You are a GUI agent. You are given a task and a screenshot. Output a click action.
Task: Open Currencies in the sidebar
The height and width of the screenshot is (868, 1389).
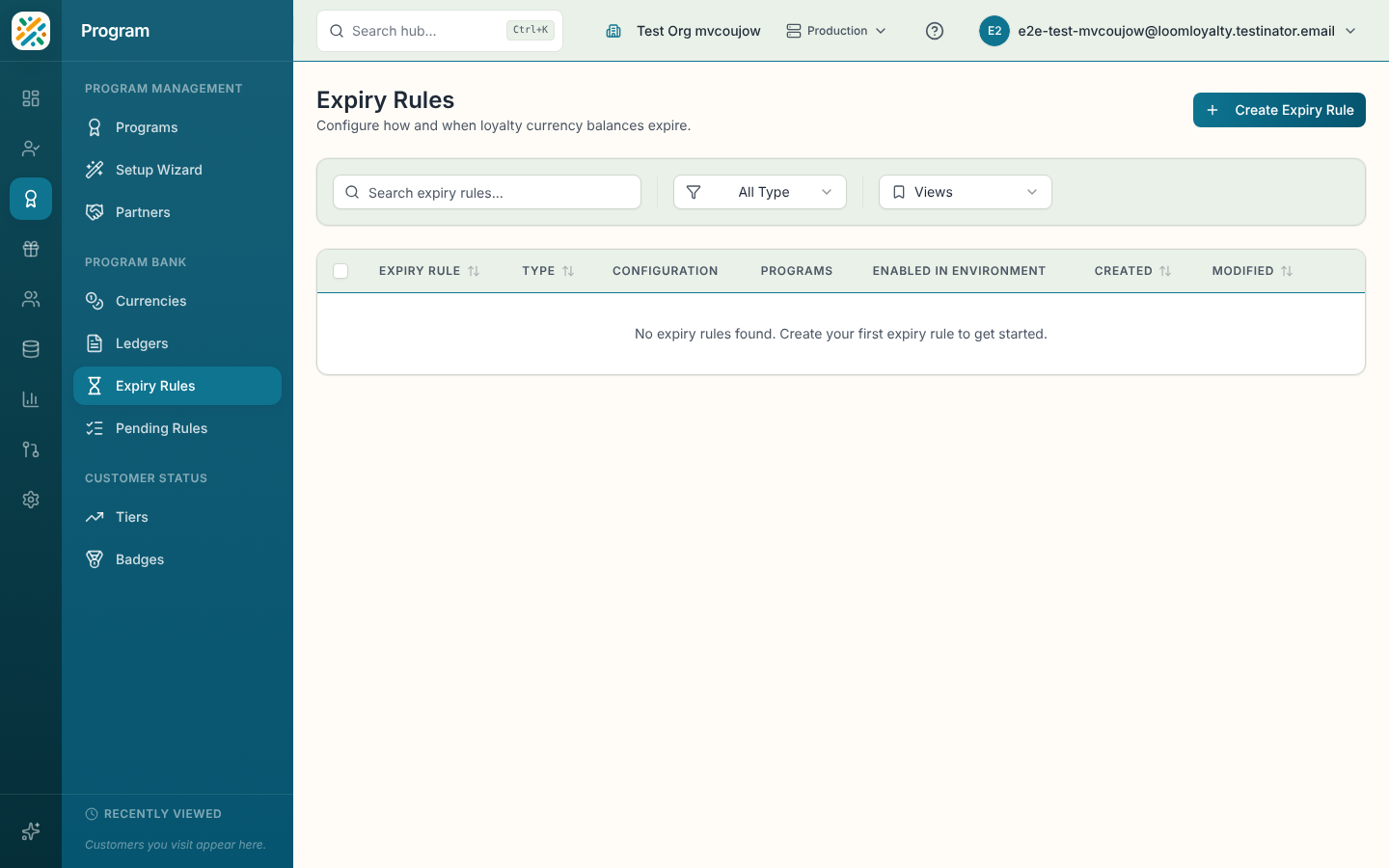coord(177,301)
